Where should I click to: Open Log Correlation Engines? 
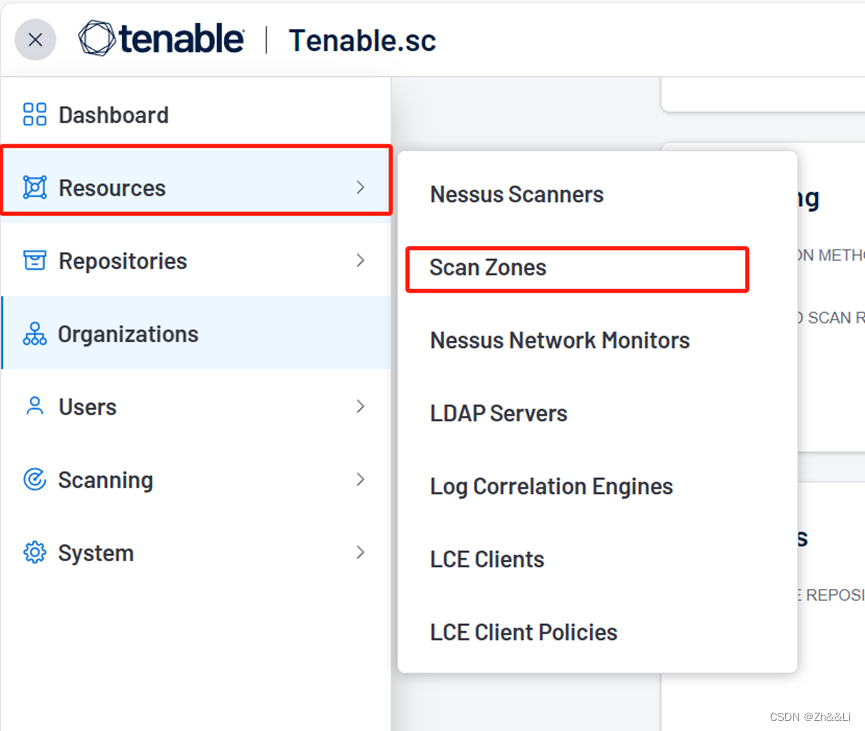(551, 486)
